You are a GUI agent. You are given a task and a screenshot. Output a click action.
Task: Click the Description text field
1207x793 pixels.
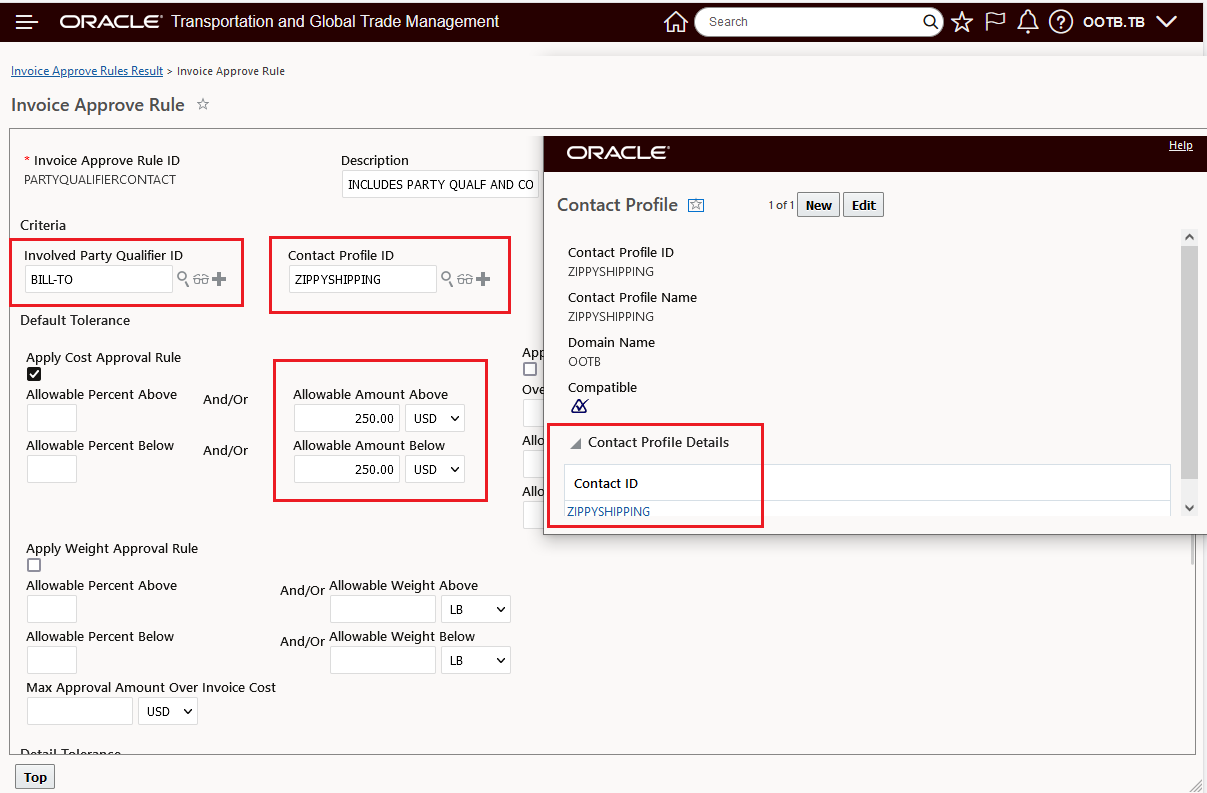tap(440, 184)
